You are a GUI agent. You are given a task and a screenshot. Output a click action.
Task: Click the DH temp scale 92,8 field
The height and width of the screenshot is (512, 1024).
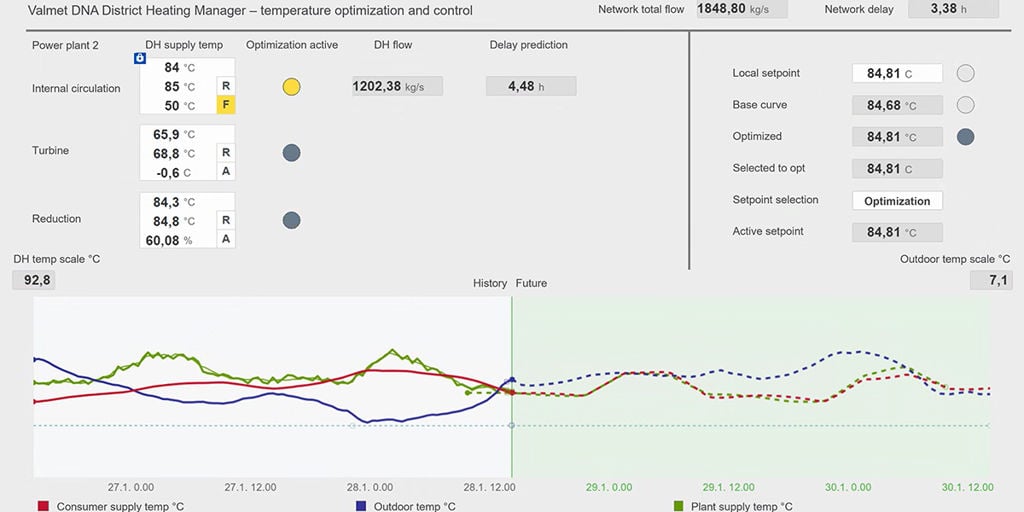point(33,280)
